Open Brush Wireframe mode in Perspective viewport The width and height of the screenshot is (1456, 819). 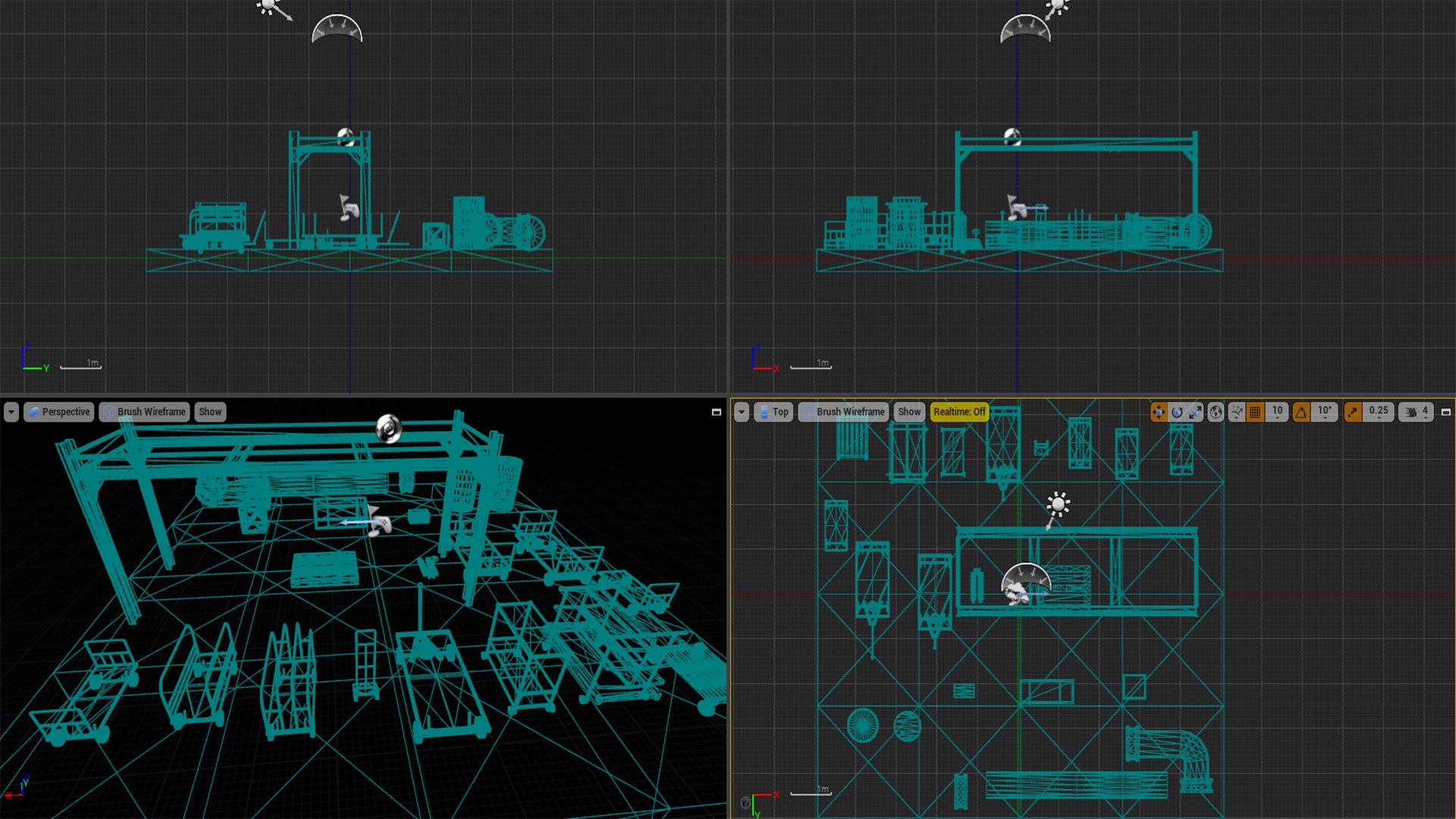[x=144, y=412]
